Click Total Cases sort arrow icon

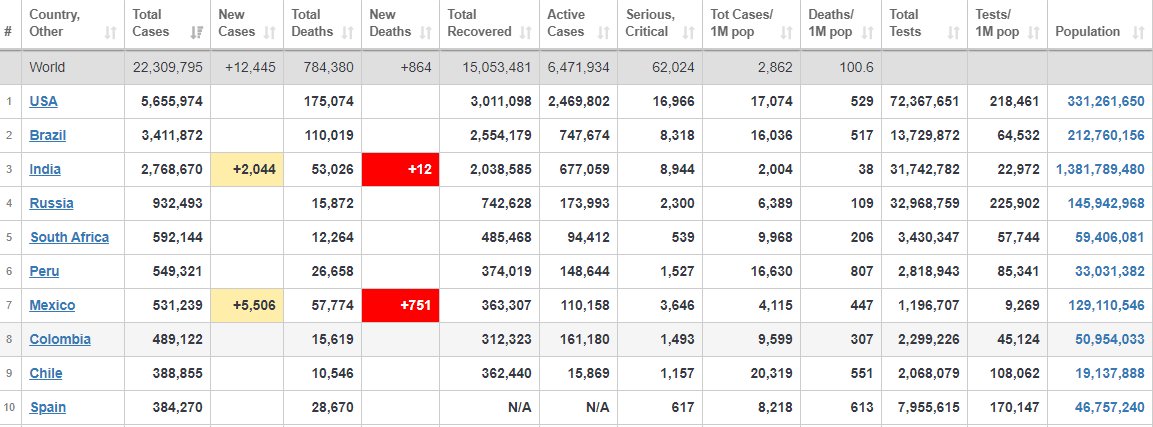(196, 32)
